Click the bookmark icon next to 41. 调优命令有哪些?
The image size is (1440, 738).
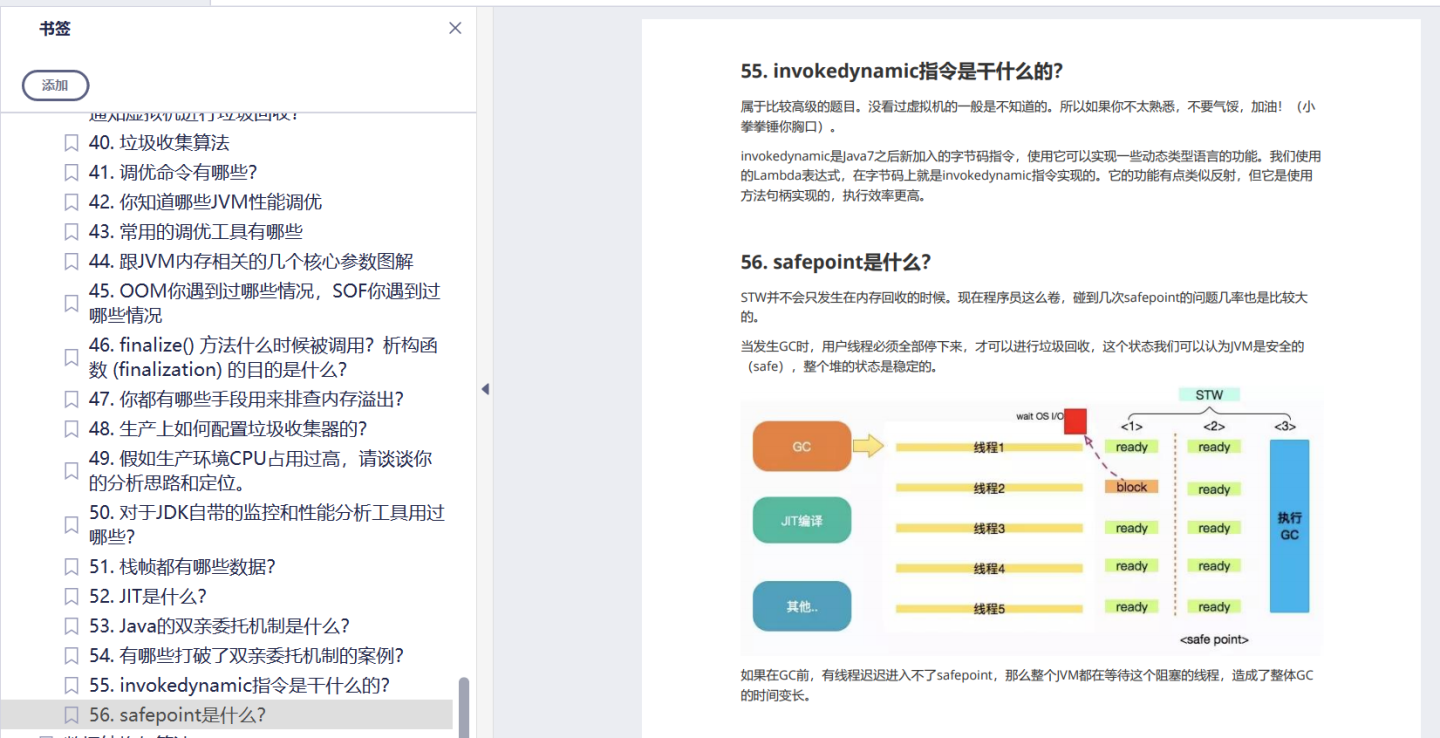click(71, 172)
